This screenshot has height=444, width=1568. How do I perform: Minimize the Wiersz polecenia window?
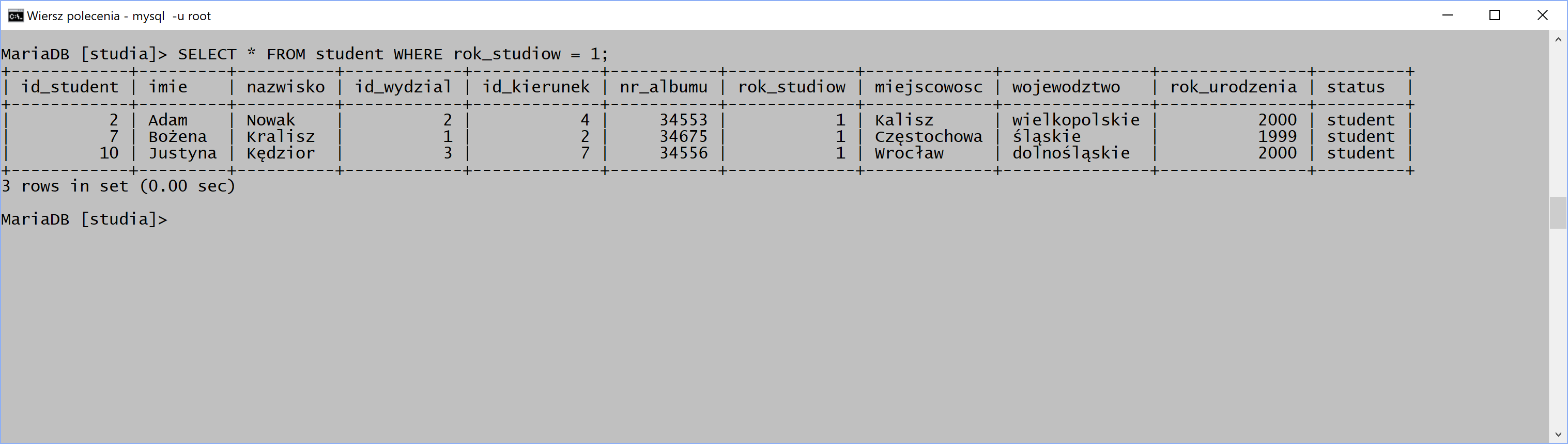click(x=1448, y=15)
